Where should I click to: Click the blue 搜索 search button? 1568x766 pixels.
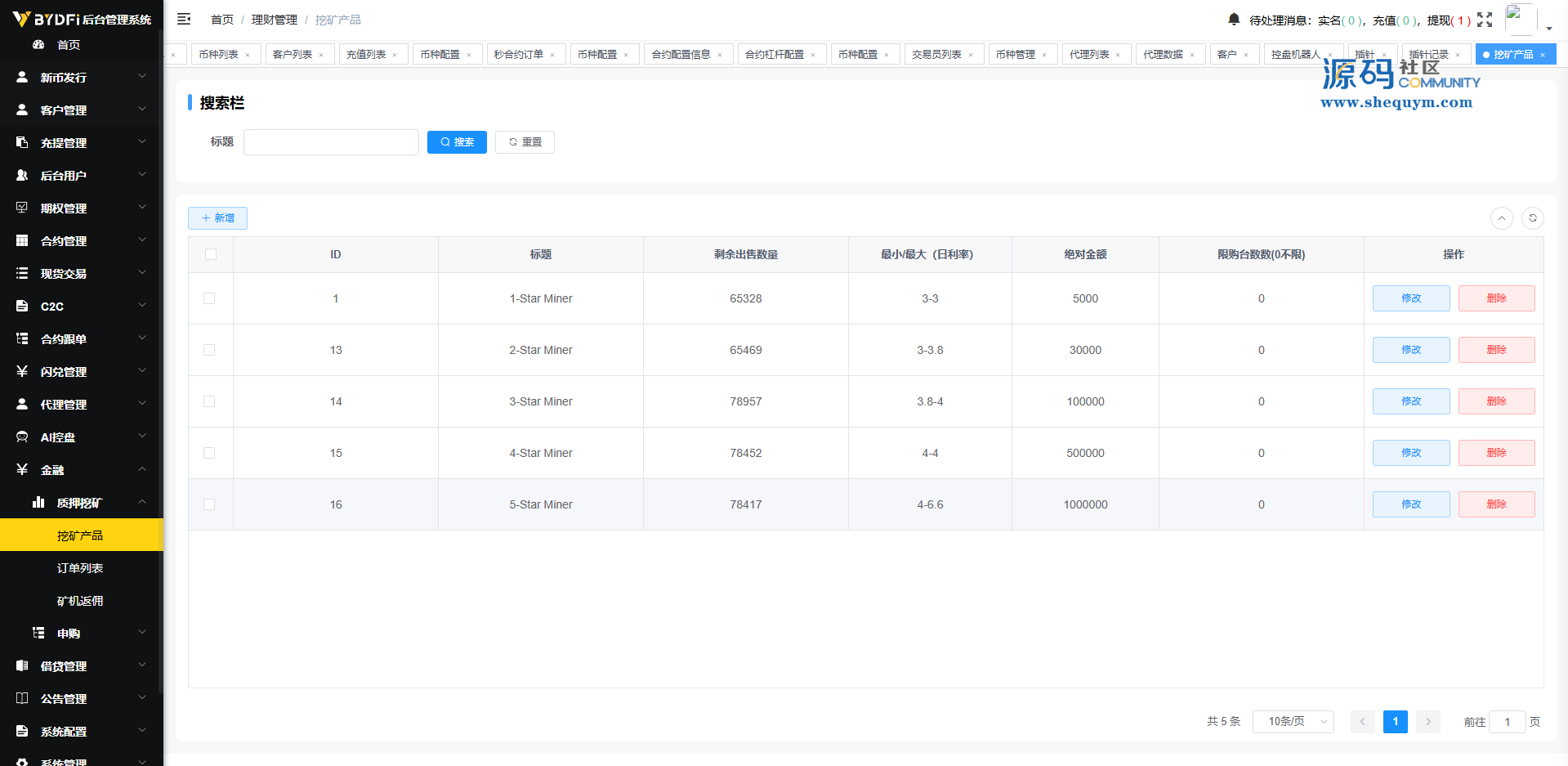coord(457,142)
